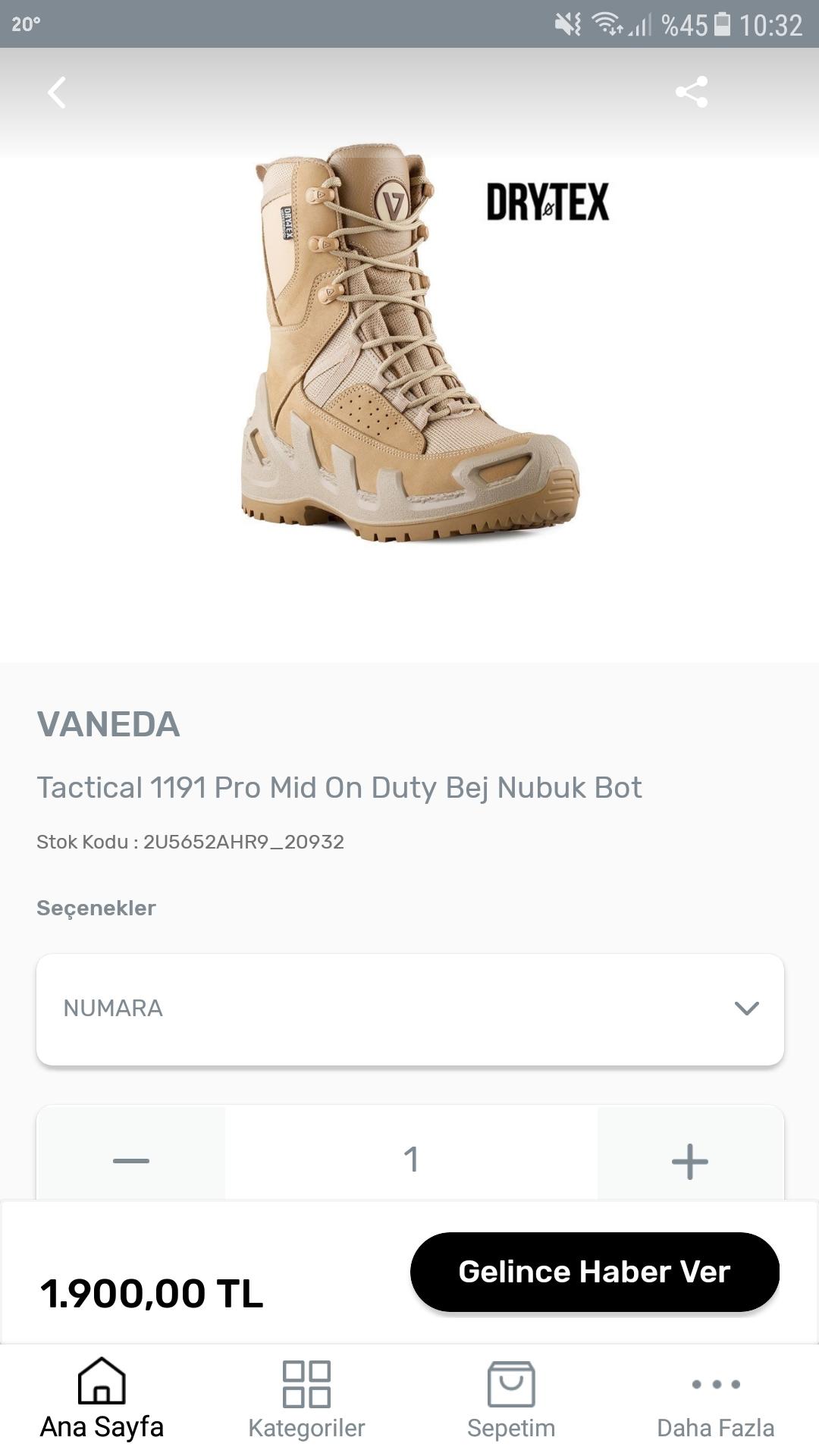Tap the 1.900,00 TL price label
This screenshot has height=1456, width=819.
(152, 1293)
